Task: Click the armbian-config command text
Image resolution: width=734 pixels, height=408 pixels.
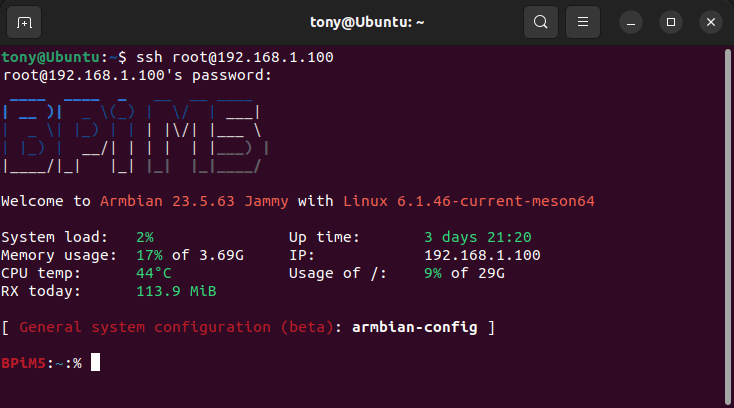Action: tap(414, 327)
